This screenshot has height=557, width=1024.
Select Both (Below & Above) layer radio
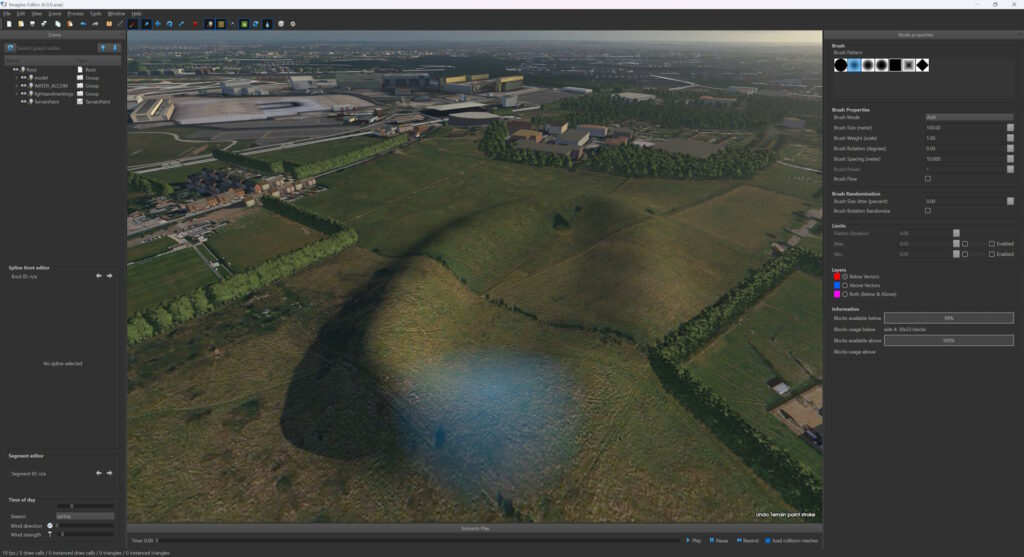click(x=845, y=294)
